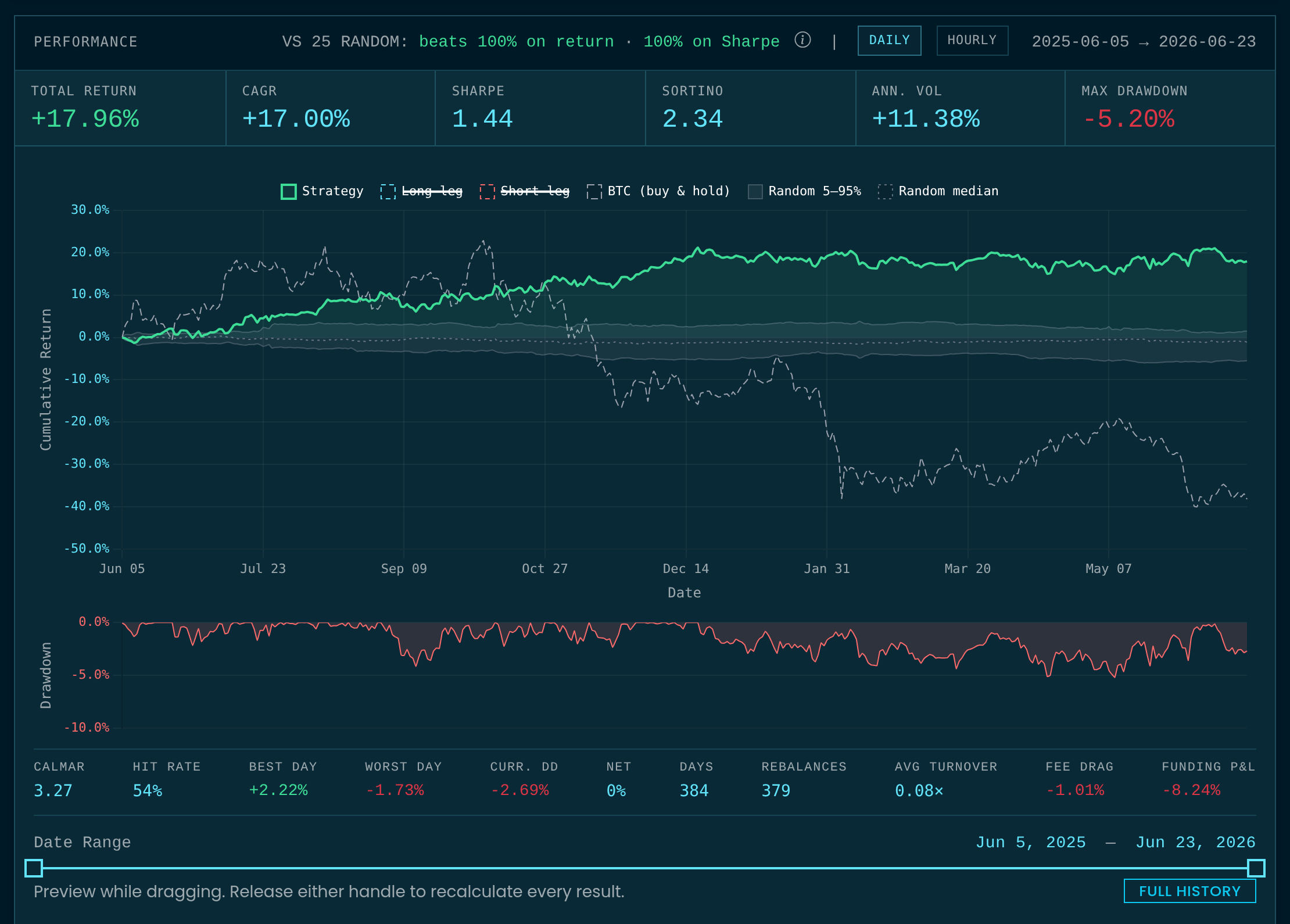Click the Jun 5, 2025 start date label
The width and height of the screenshot is (1290, 924).
pyautogui.click(x=1031, y=842)
